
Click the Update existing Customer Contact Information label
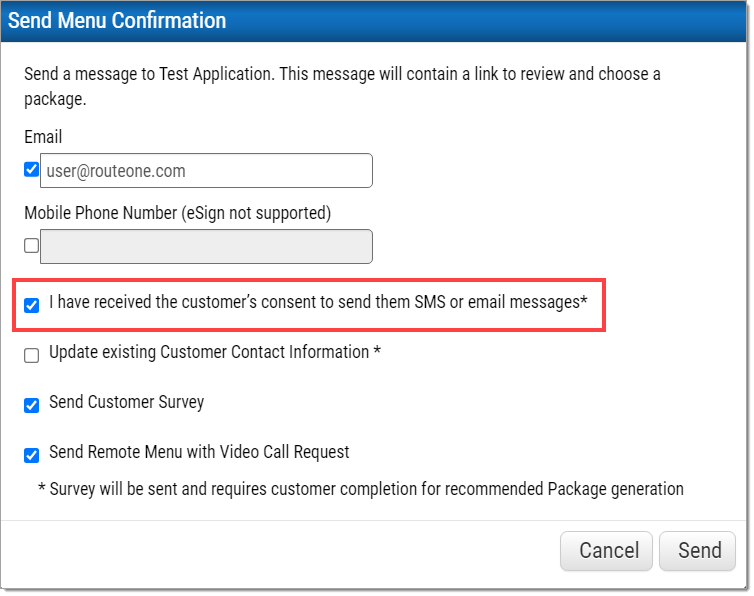point(214,352)
